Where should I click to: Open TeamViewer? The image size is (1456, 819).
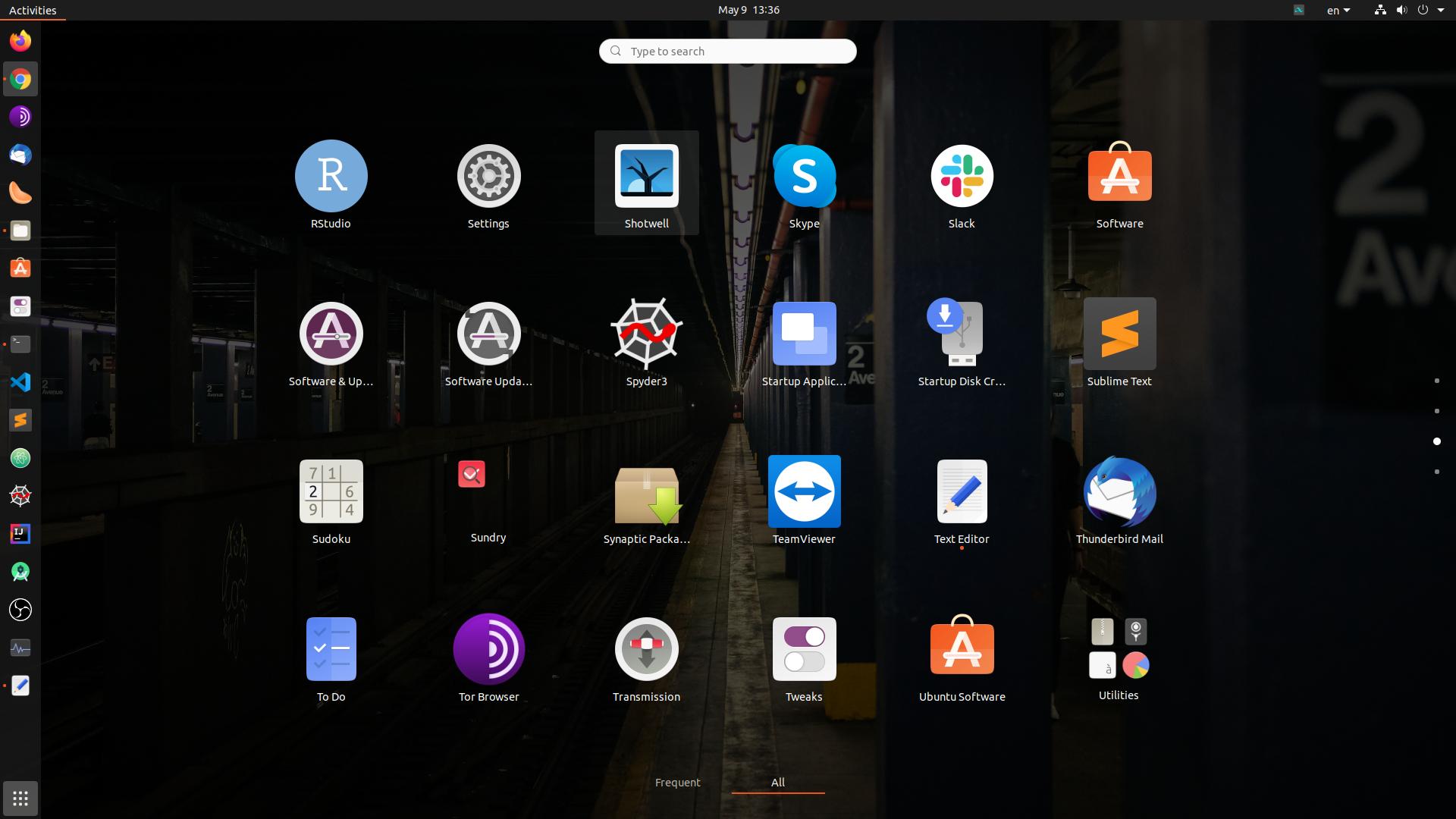pyautogui.click(x=804, y=491)
